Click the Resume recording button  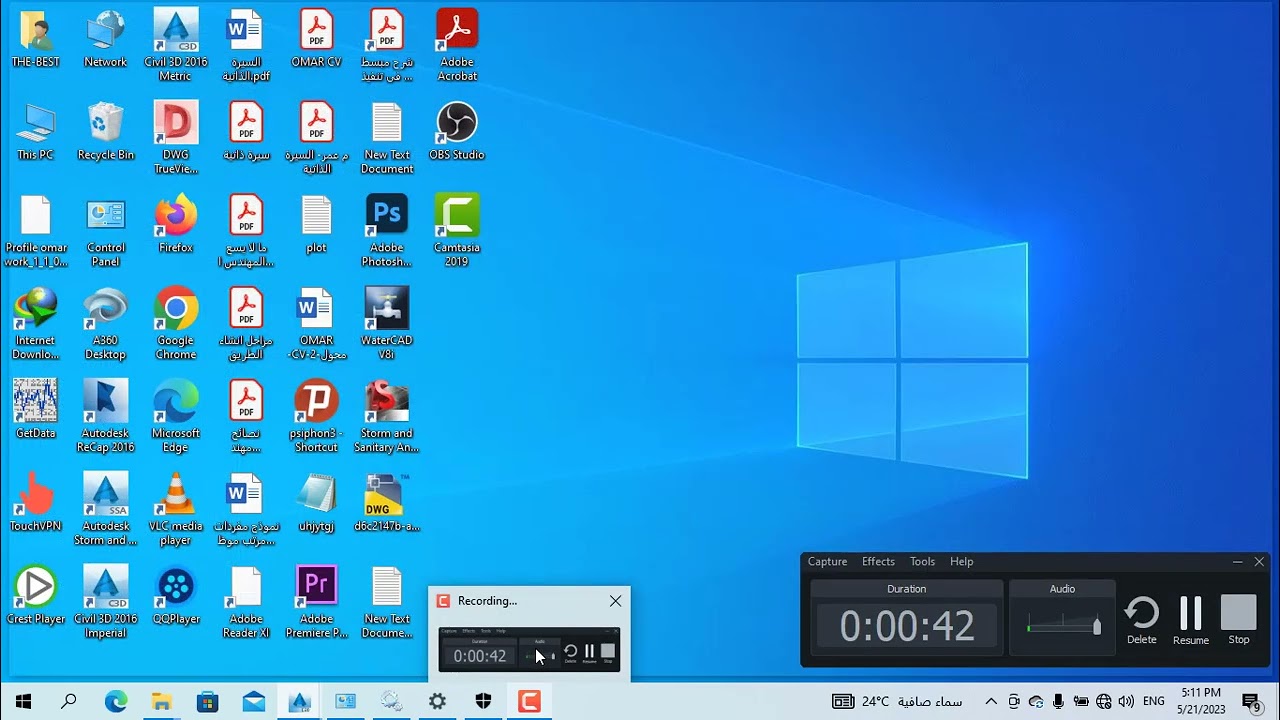coord(1190,621)
